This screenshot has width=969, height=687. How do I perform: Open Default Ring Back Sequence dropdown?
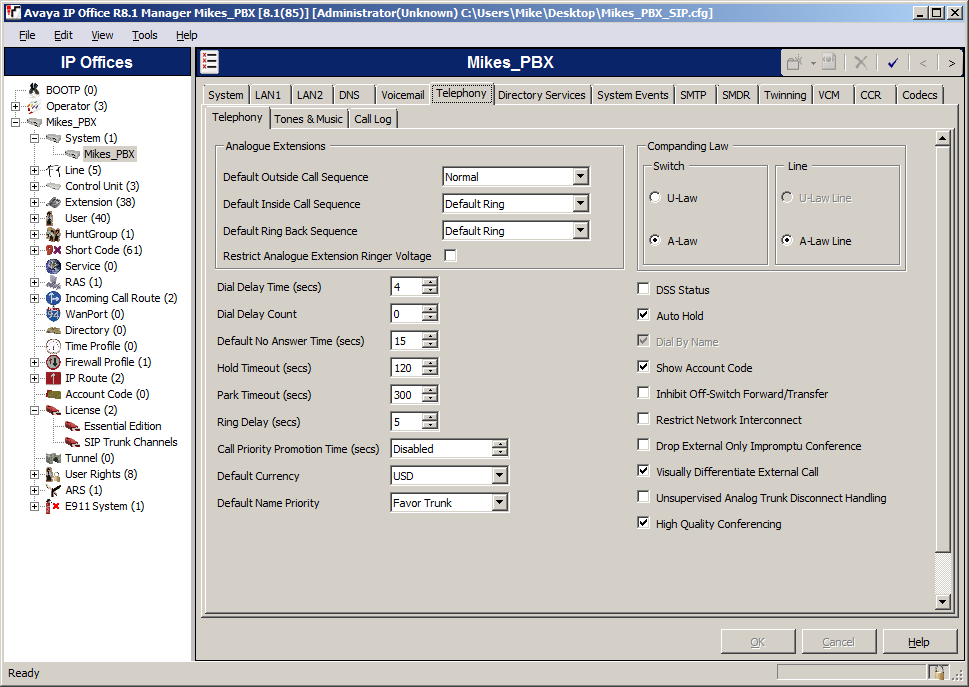[x=580, y=230]
